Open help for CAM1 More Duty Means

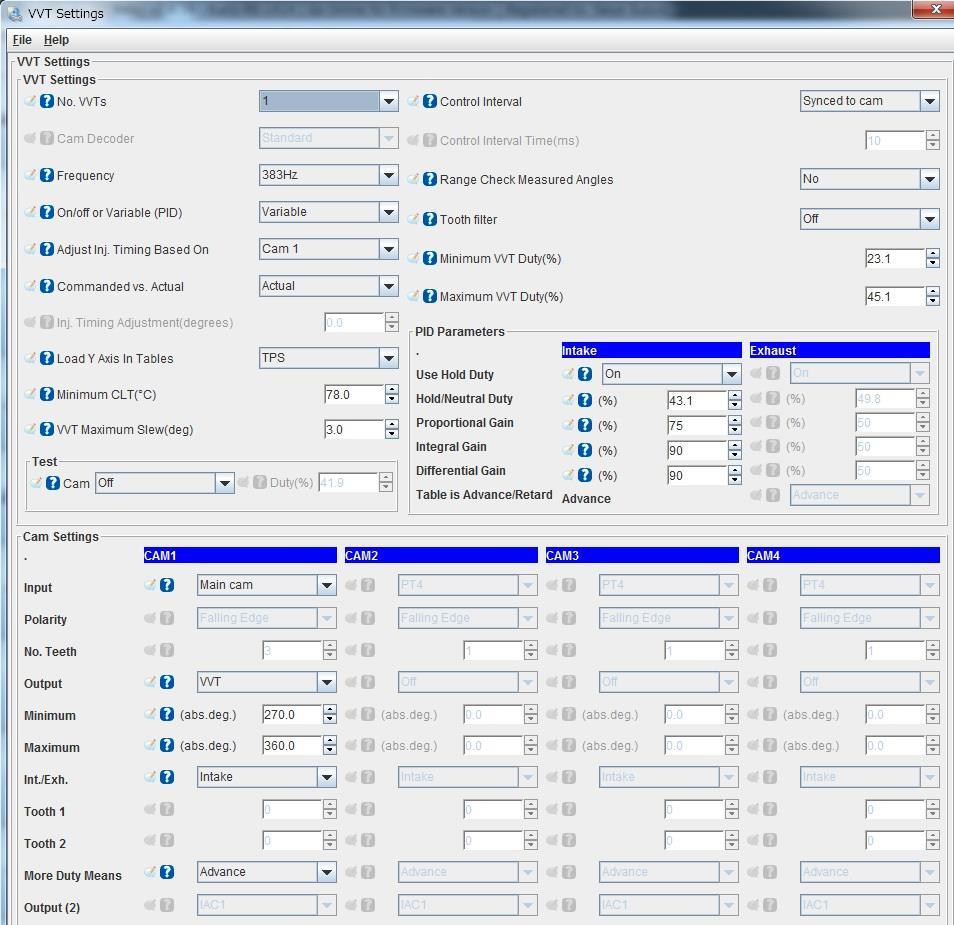click(167, 872)
